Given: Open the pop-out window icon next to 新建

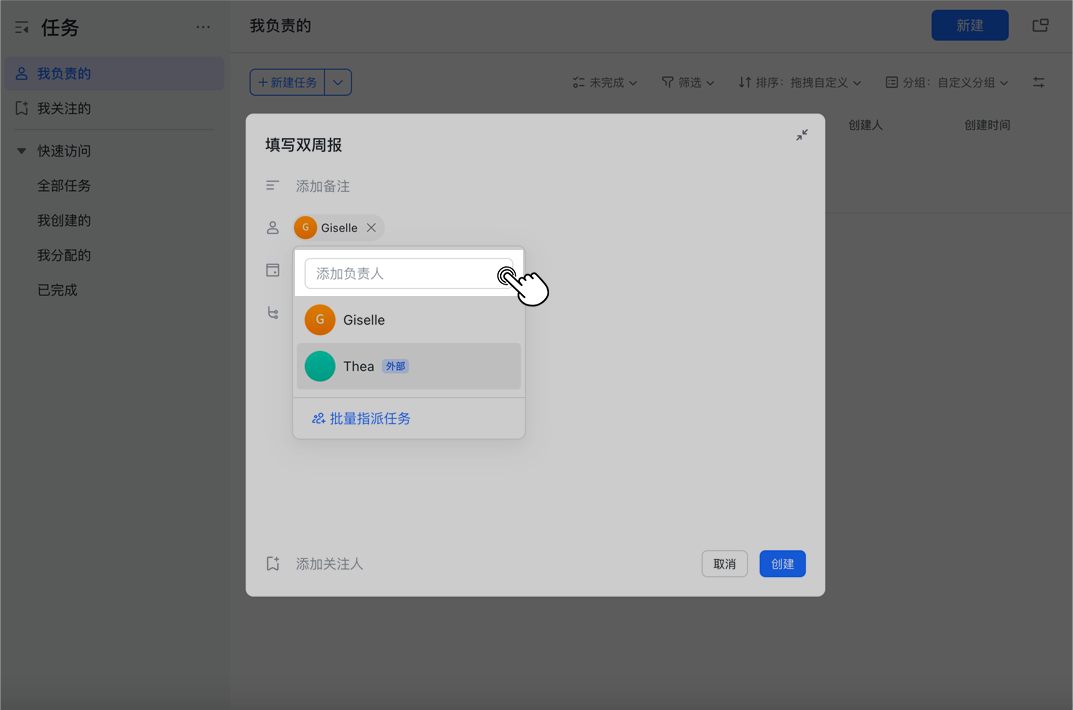Looking at the screenshot, I should tap(1040, 26).
